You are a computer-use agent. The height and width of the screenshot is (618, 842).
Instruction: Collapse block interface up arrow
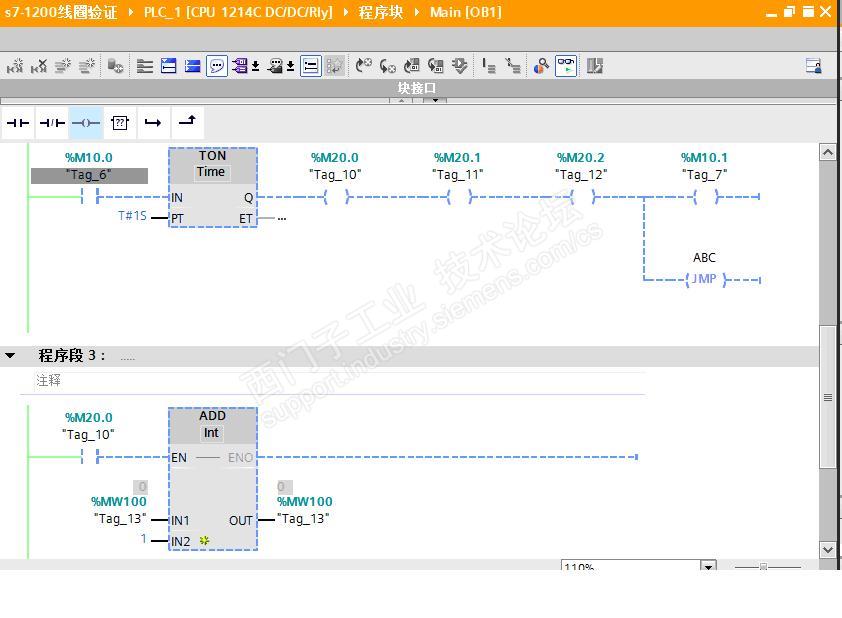[401, 100]
